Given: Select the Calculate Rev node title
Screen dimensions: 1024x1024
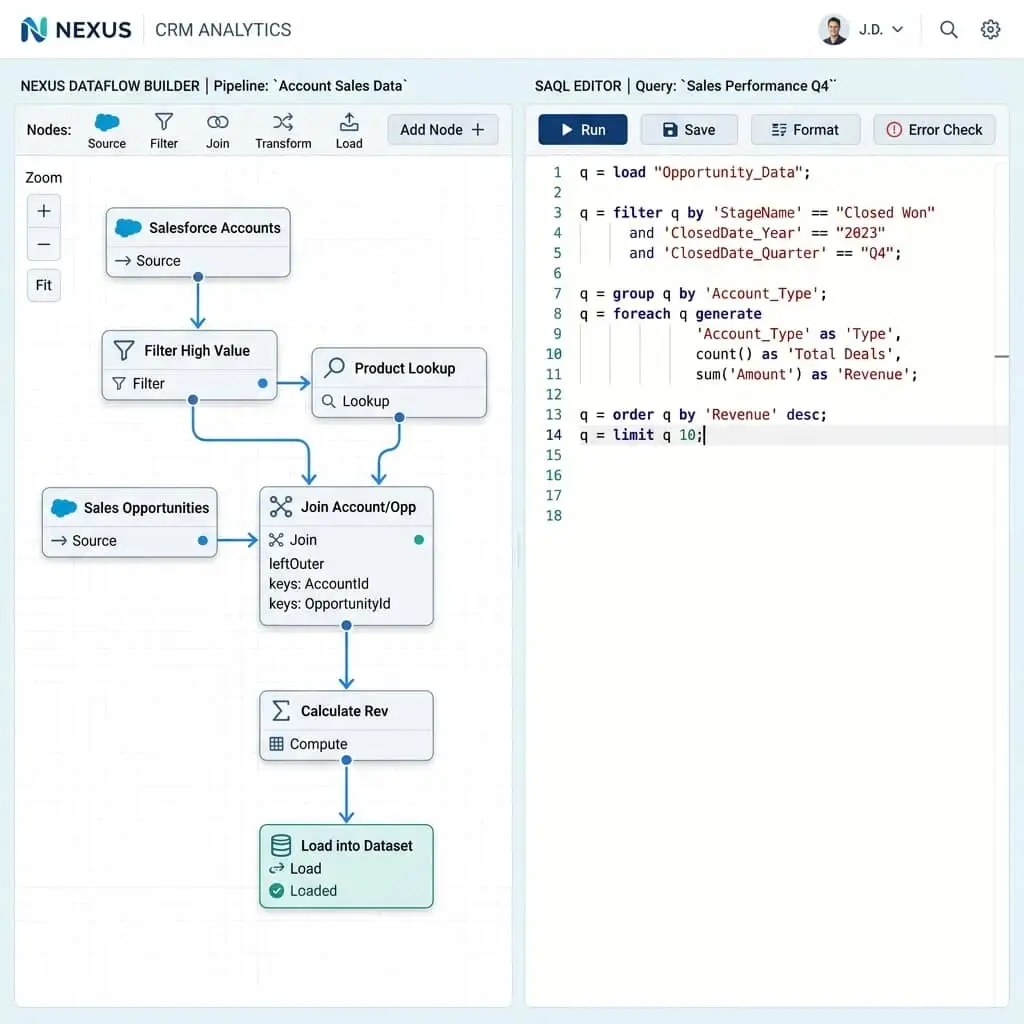Looking at the screenshot, I should pos(344,711).
